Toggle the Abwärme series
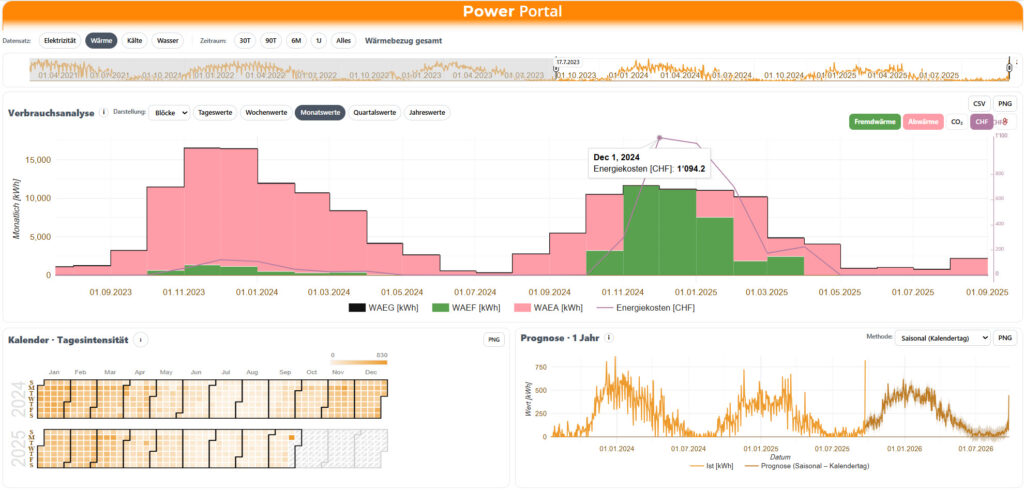Viewport: 1024px width, 490px height. [922, 122]
